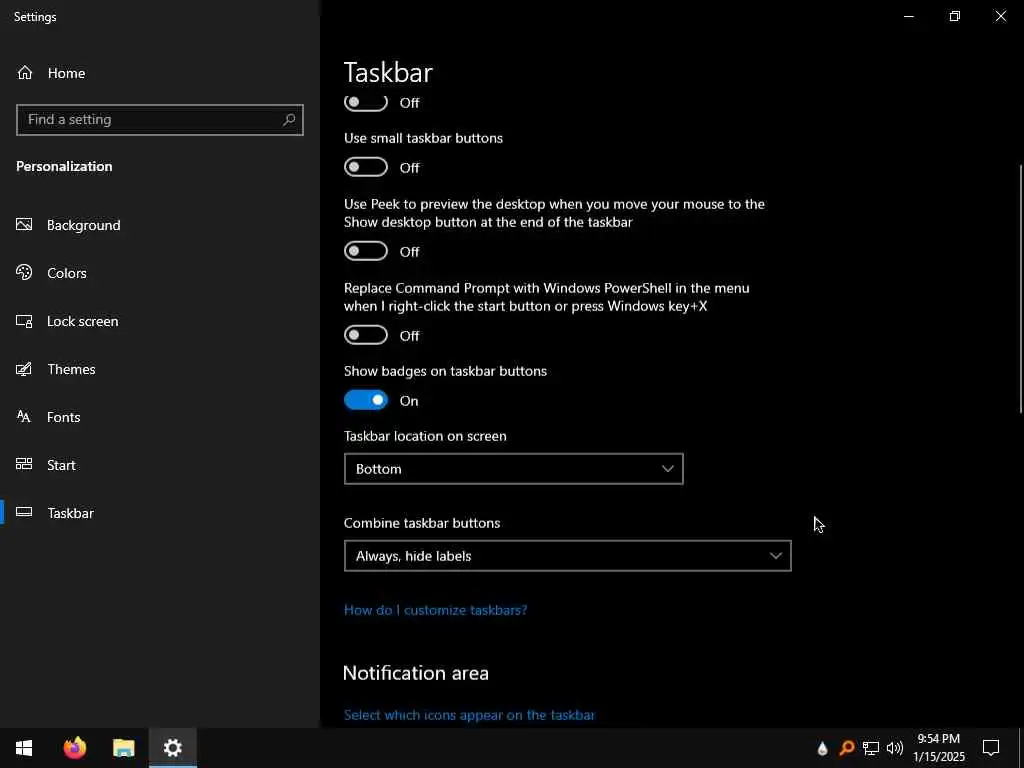1024x768 pixels.
Task: Open Select which icons appear on taskbar
Action: click(x=470, y=715)
